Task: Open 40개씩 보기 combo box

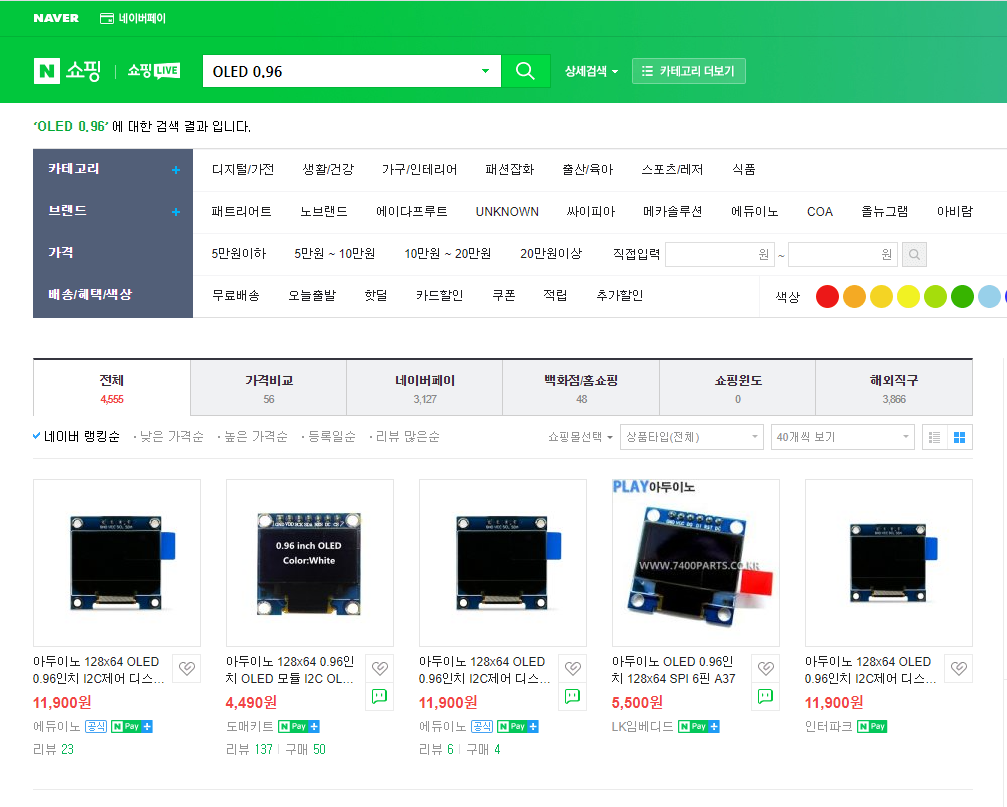Action: (843, 437)
